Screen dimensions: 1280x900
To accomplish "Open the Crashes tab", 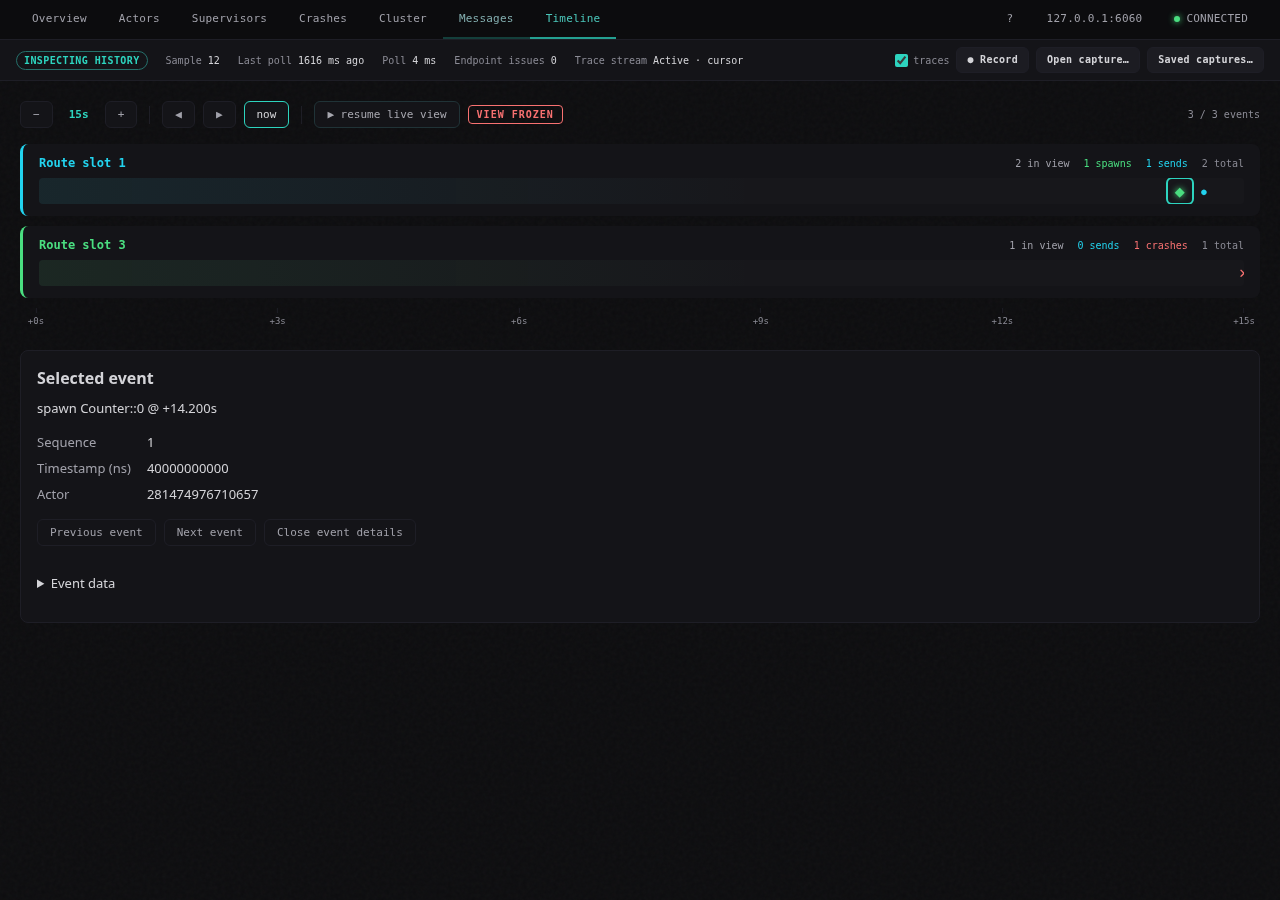I will (x=323, y=18).
